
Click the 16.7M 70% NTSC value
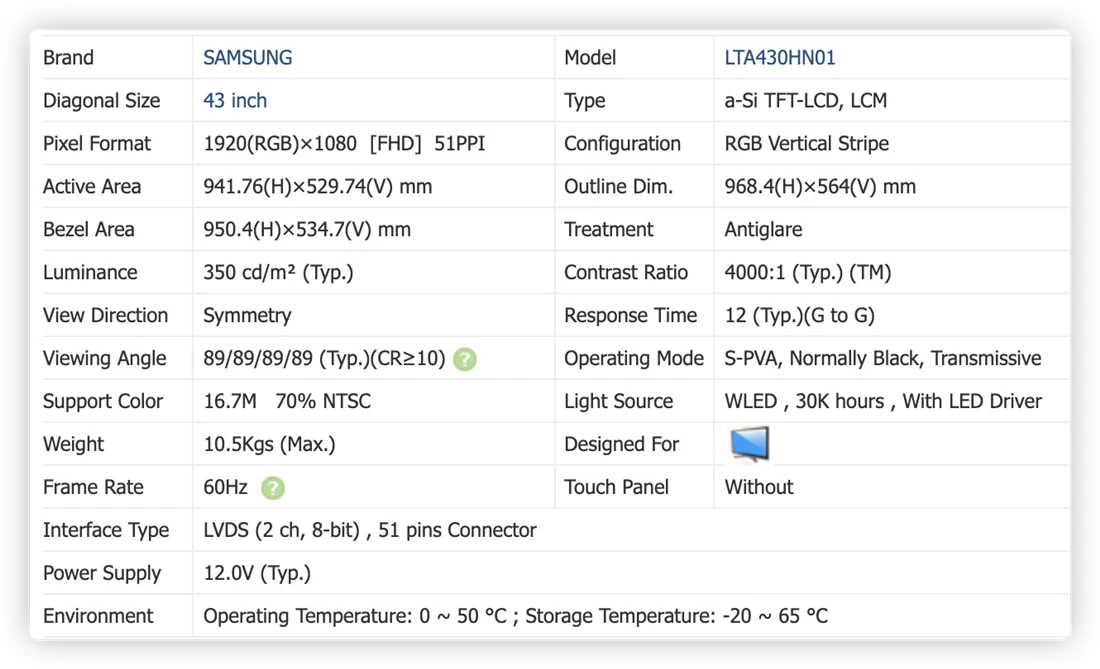287,401
